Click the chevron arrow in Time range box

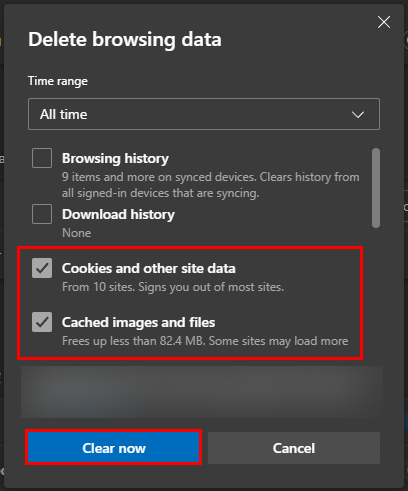[x=358, y=115]
